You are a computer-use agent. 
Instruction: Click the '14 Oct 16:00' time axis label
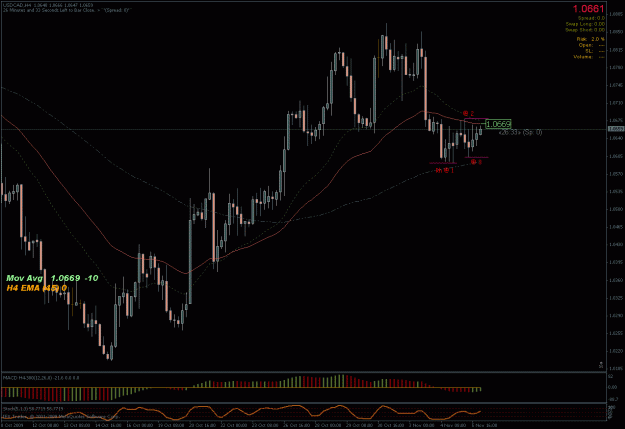(108, 426)
